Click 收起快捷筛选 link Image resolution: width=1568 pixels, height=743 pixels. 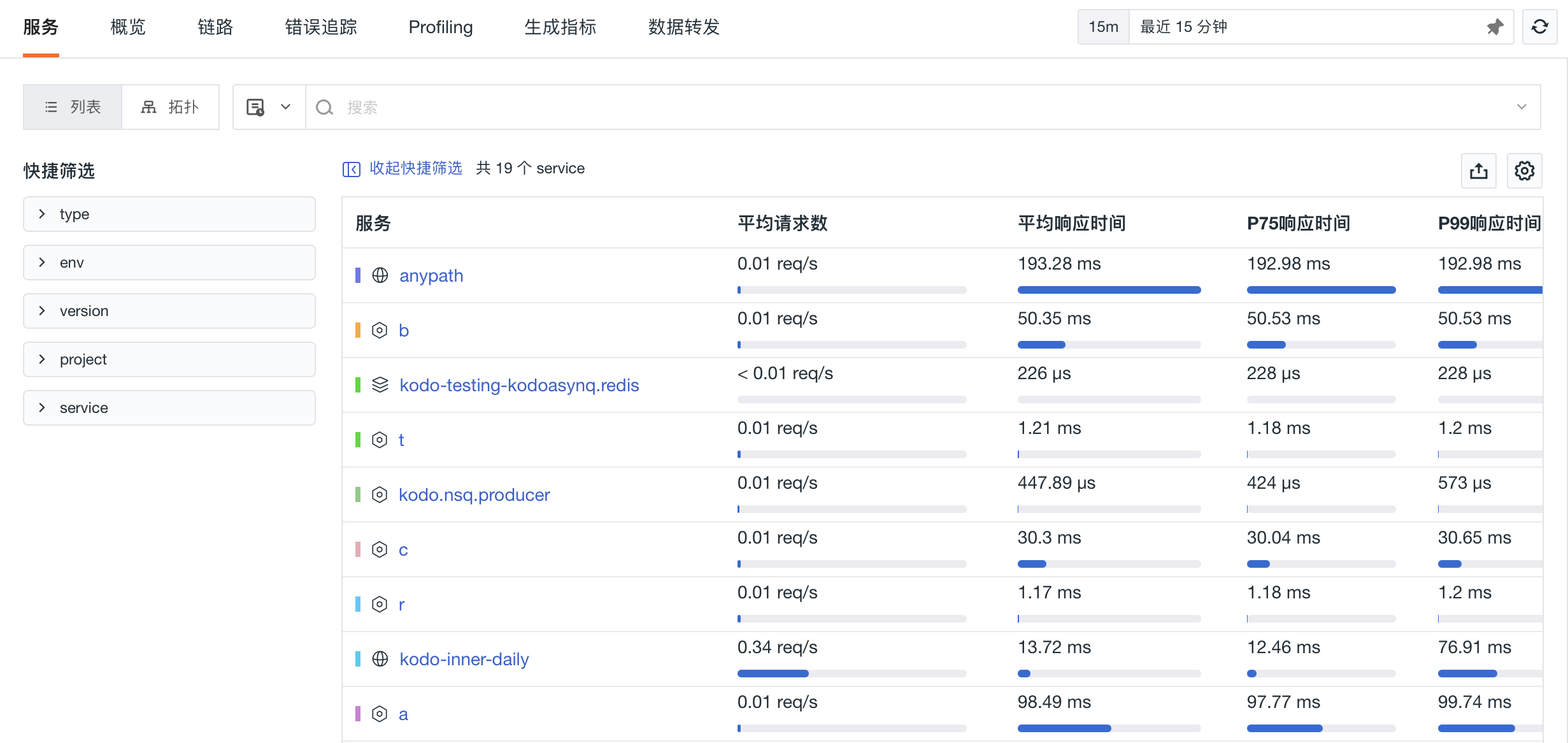click(x=416, y=168)
